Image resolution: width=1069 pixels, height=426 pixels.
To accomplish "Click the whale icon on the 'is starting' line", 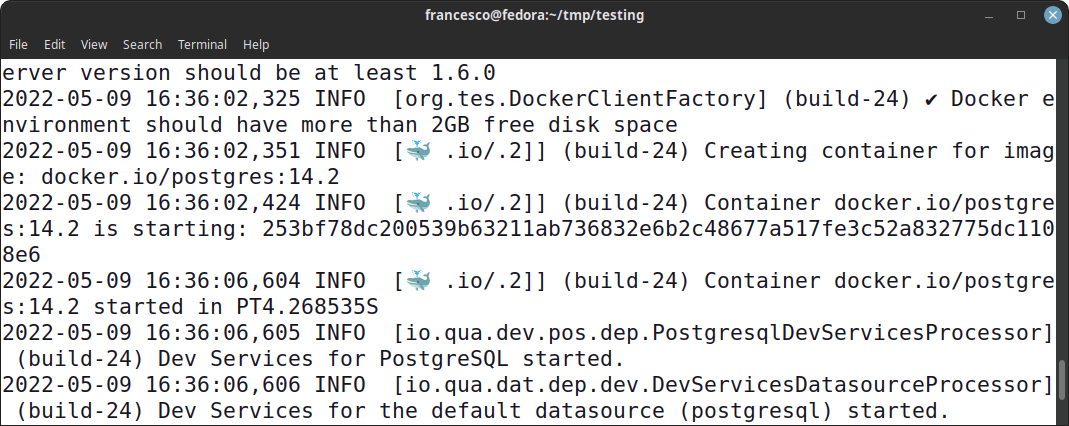I will [x=419, y=202].
